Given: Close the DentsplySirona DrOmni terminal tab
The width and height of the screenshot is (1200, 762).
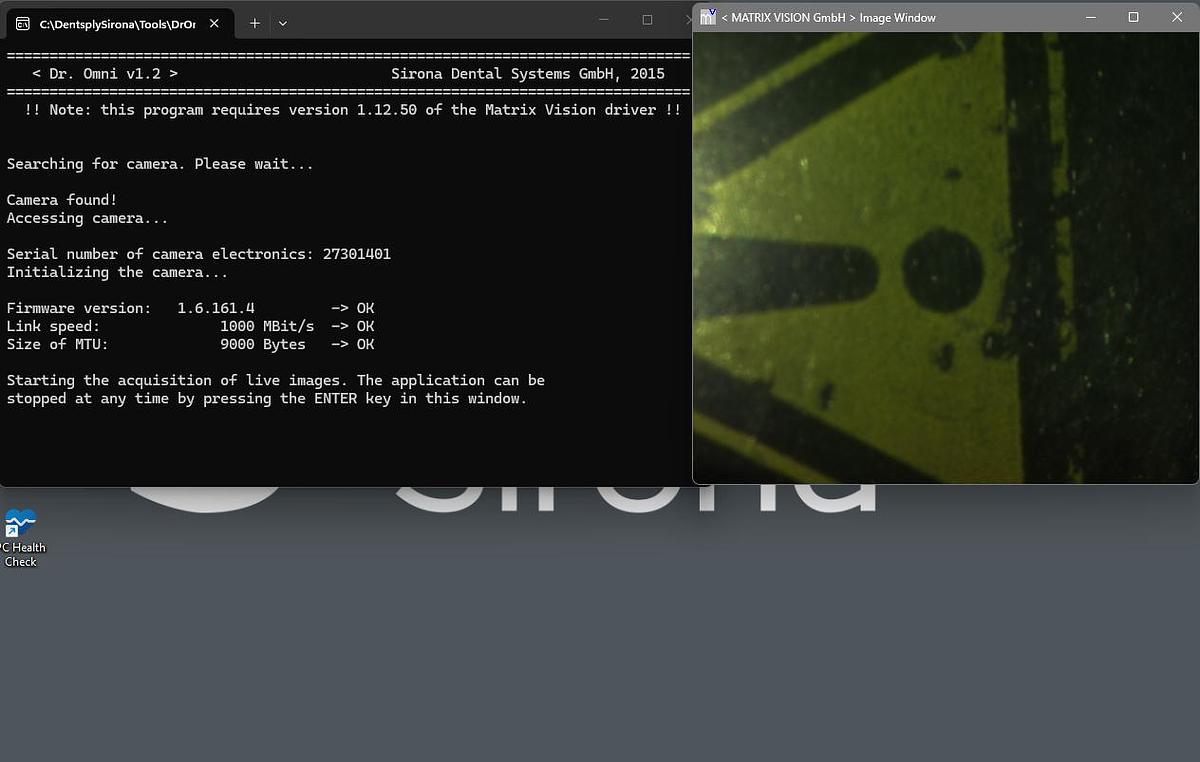Looking at the screenshot, I should click(x=214, y=23).
